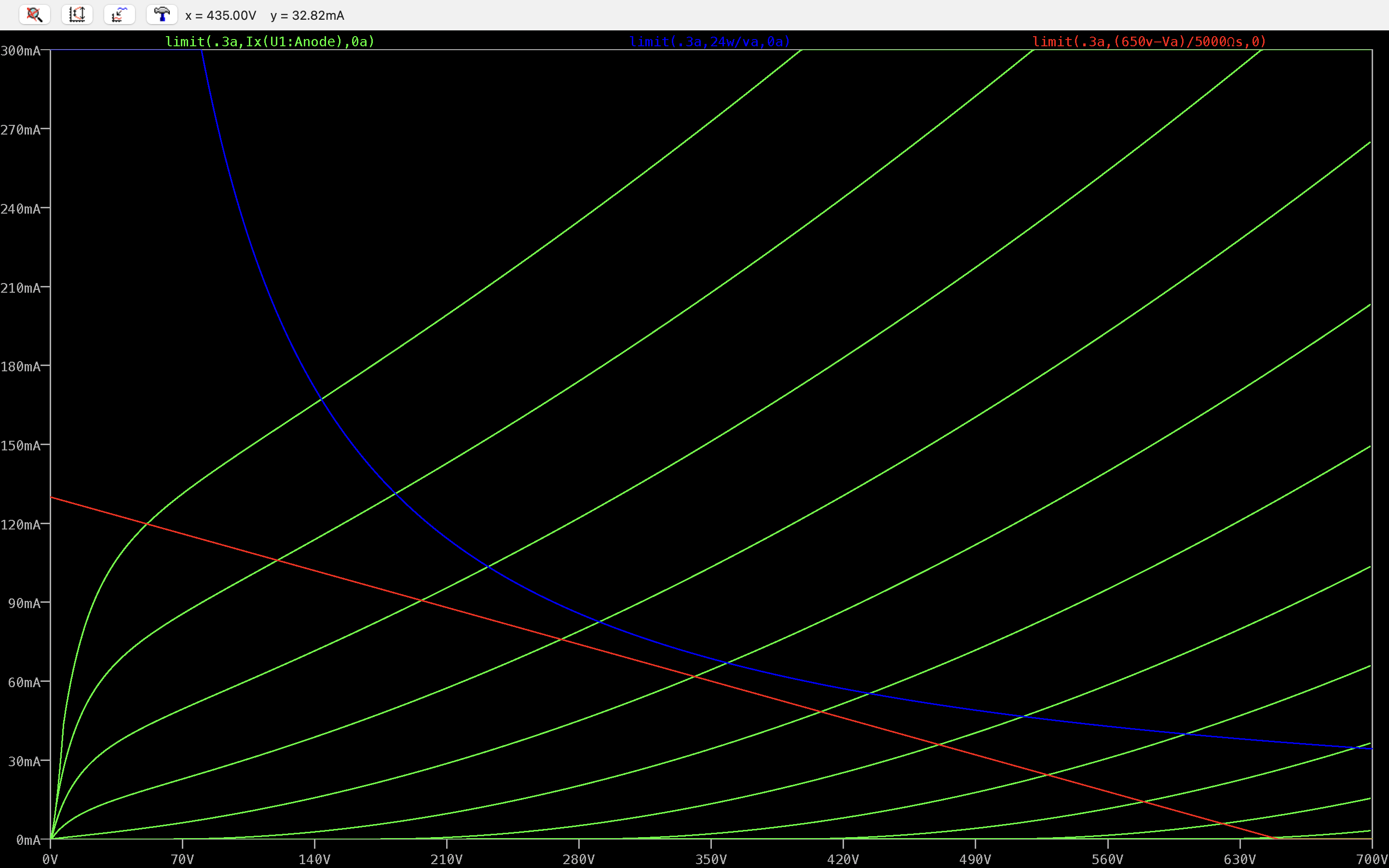Open the hammer control panel icon
The height and width of the screenshot is (868, 1389).
pos(162,14)
